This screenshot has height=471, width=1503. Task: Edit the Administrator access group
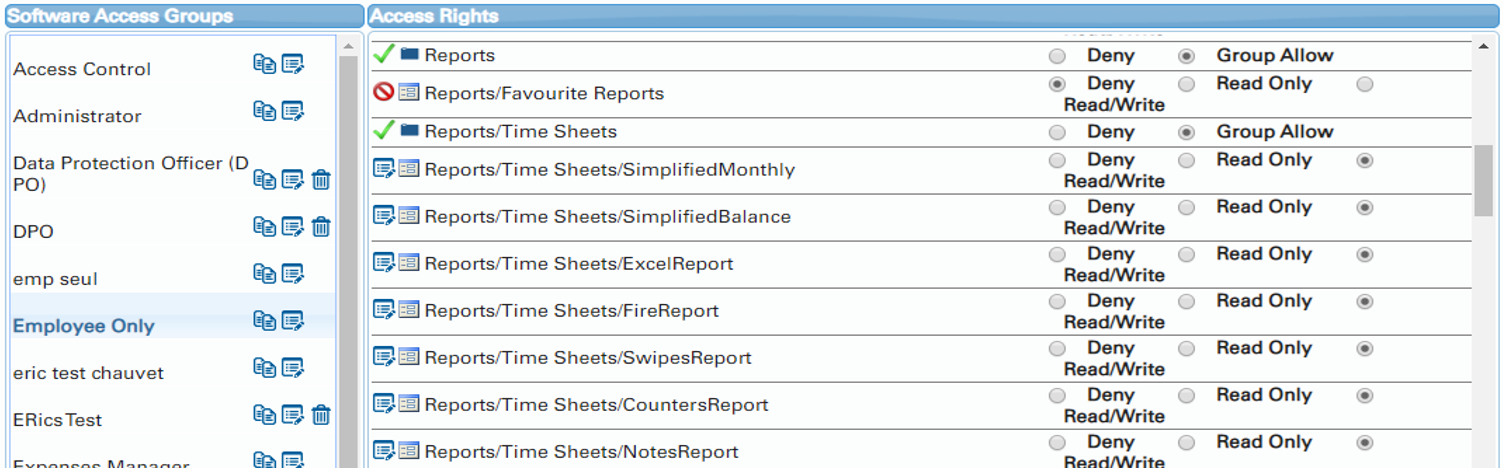click(292, 111)
